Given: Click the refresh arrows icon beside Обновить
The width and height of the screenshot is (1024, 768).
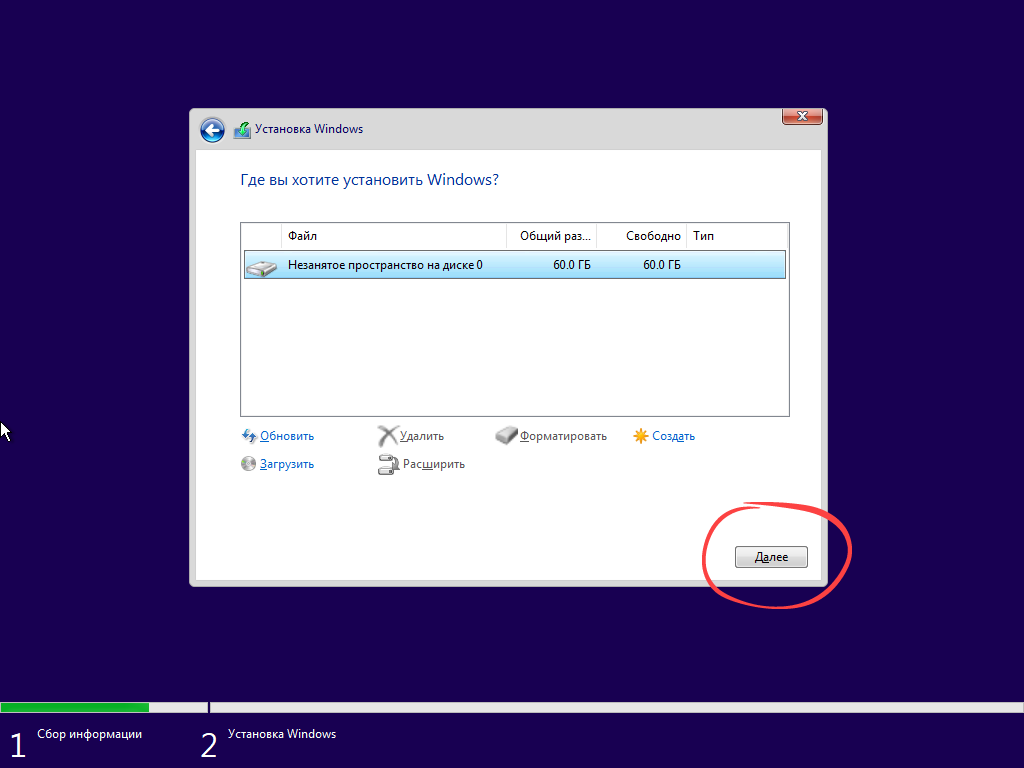Looking at the screenshot, I should [x=248, y=436].
